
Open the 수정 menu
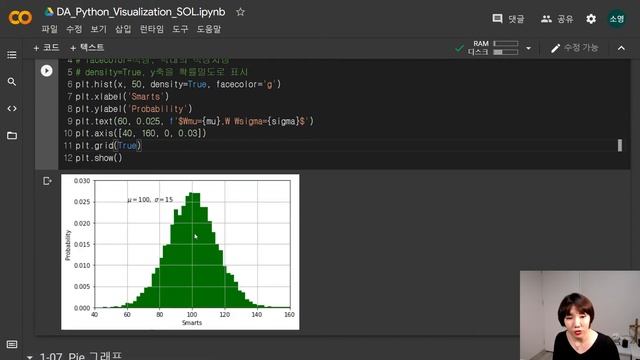(x=74, y=29)
